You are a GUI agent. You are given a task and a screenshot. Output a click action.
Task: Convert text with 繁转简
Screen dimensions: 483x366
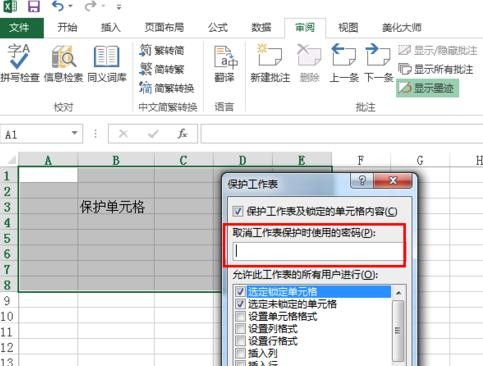click(162, 50)
